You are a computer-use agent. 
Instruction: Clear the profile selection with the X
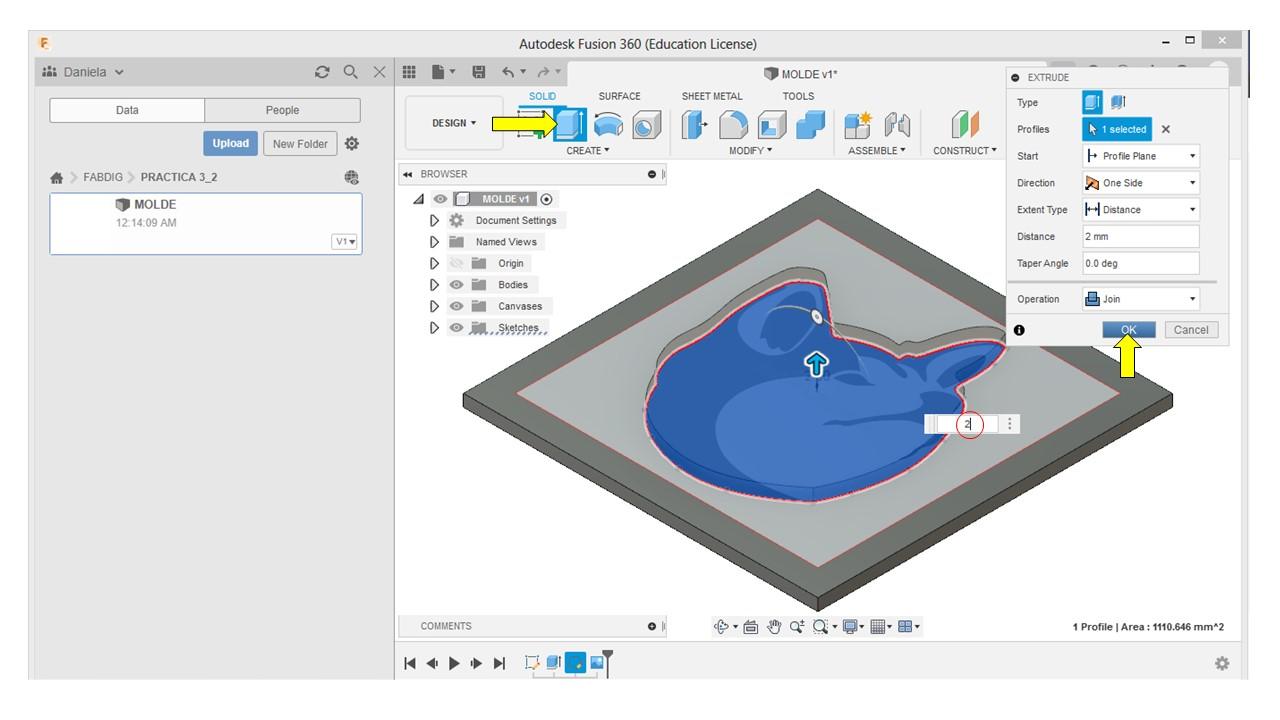point(1166,129)
